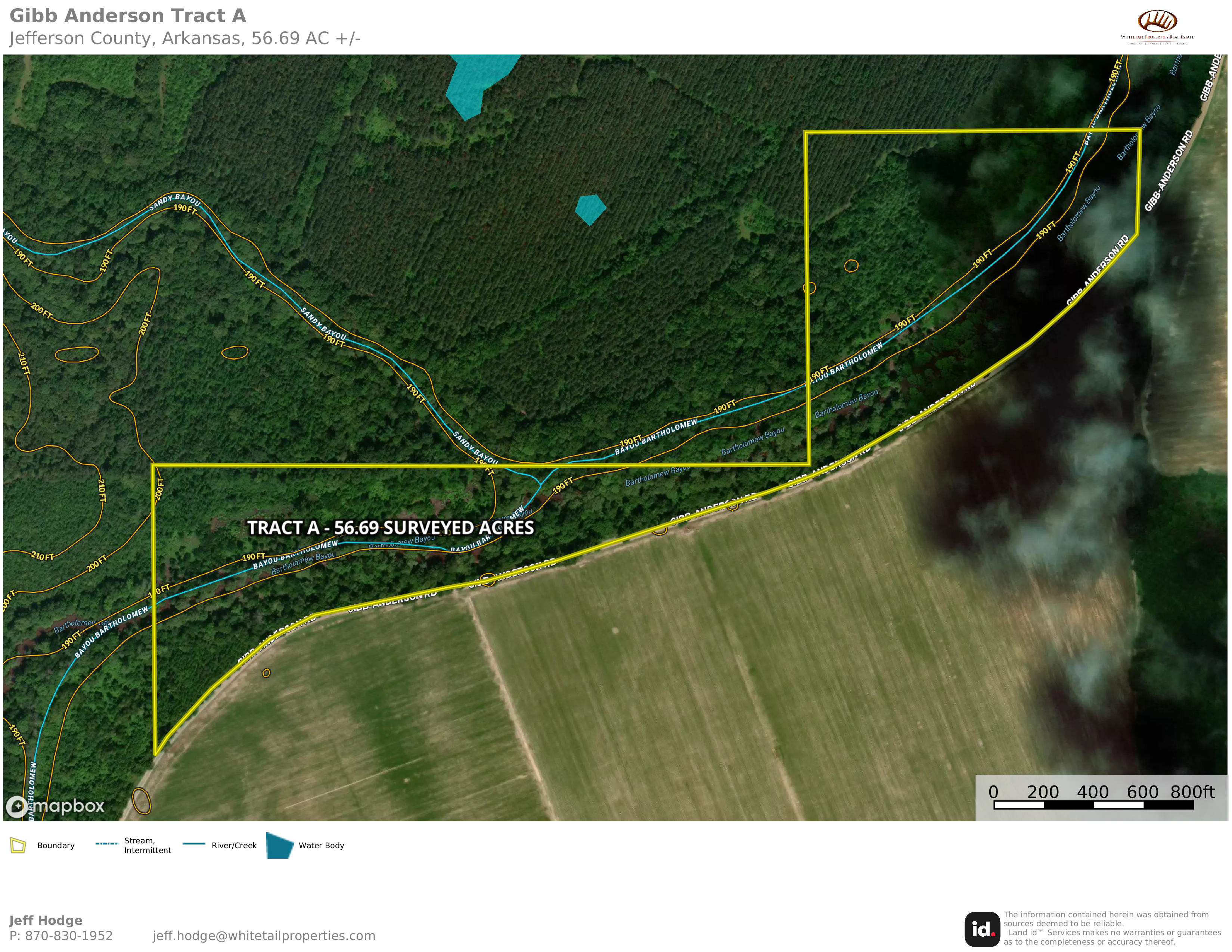This screenshot has height=952, width=1232.
Task: Click the River/Creek legend line symbol
Action: (x=193, y=844)
